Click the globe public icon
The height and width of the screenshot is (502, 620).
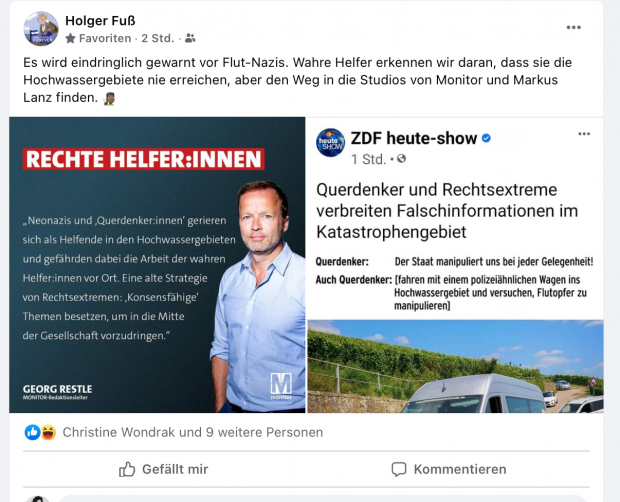coord(401,159)
